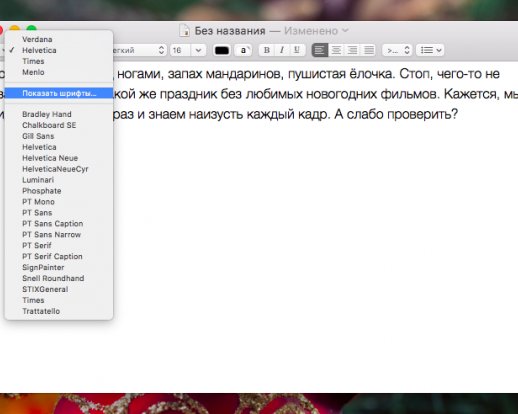This screenshot has width=518, height=414.
Task: Choose Snell Roundhand font
Action: pyautogui.click(x=59, y=278)
